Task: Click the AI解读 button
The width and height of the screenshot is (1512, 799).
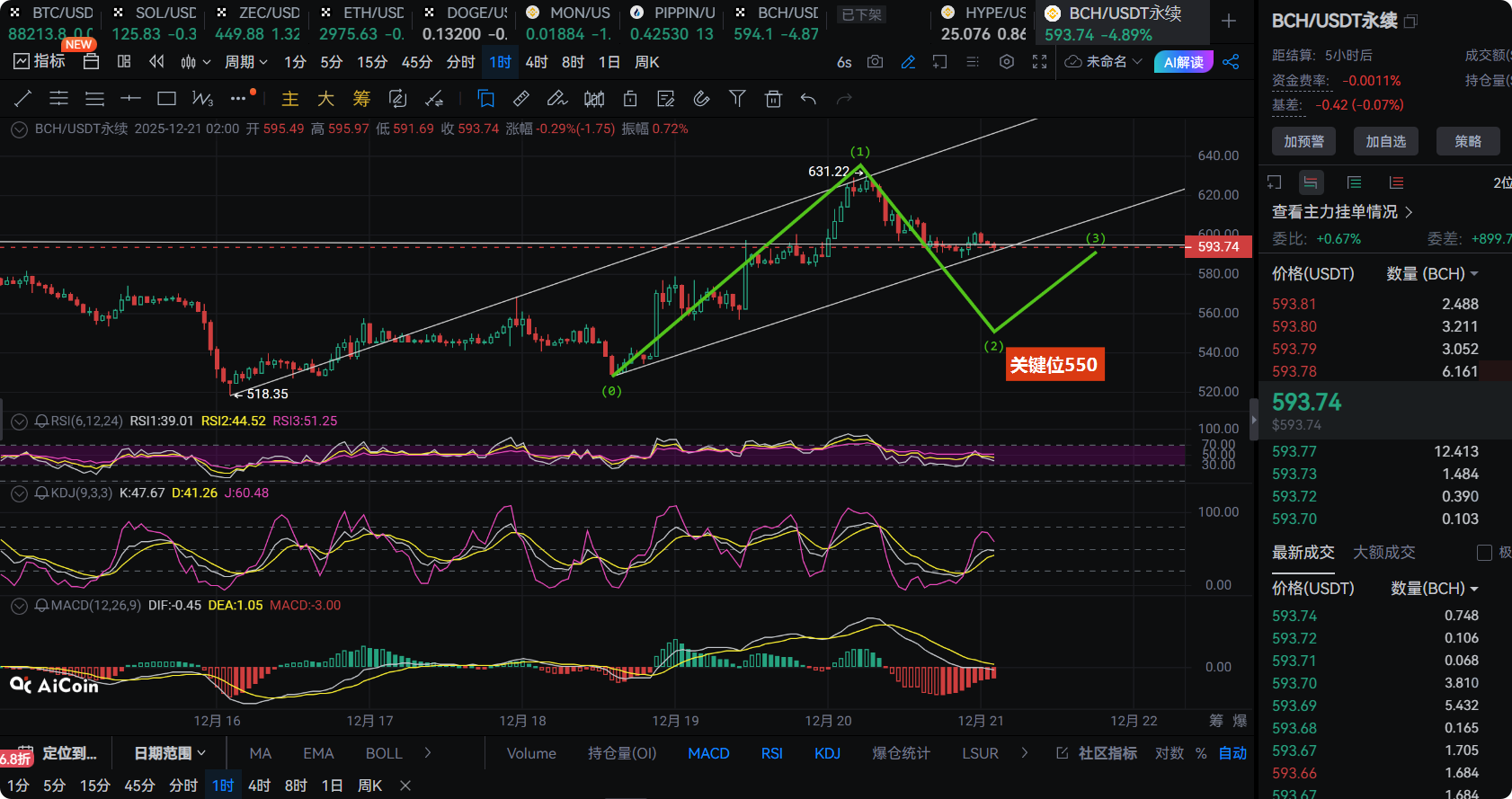Action: pos(1183,62)
